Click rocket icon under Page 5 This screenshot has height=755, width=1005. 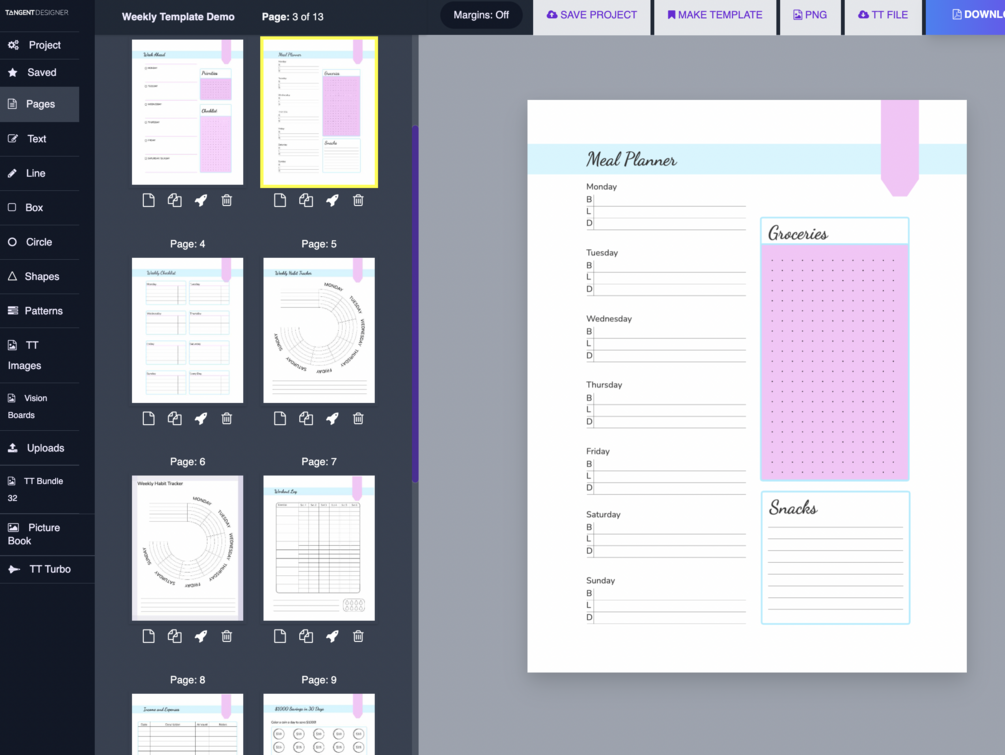click(332, 419)
